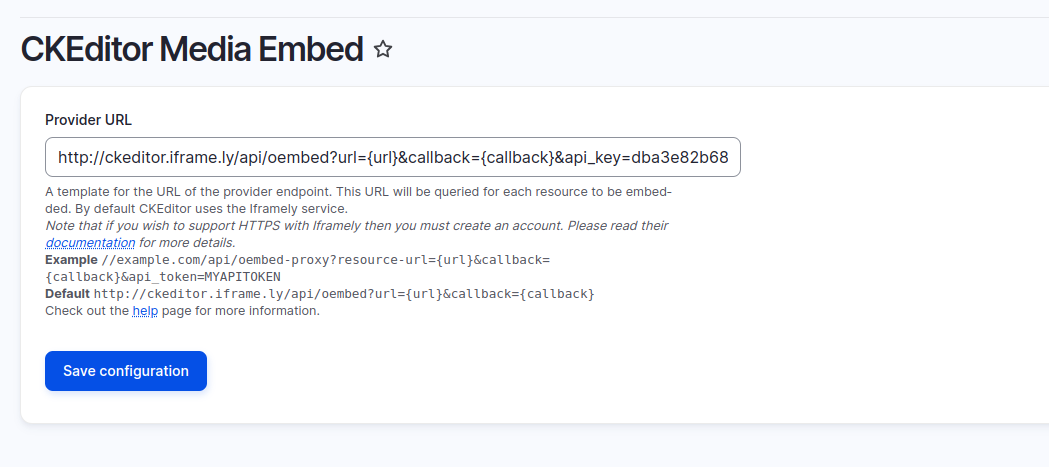The image size is (1049, 467).
Task: Click the 'Check out the' help sentence text
Action: click(x=87, y=311)
